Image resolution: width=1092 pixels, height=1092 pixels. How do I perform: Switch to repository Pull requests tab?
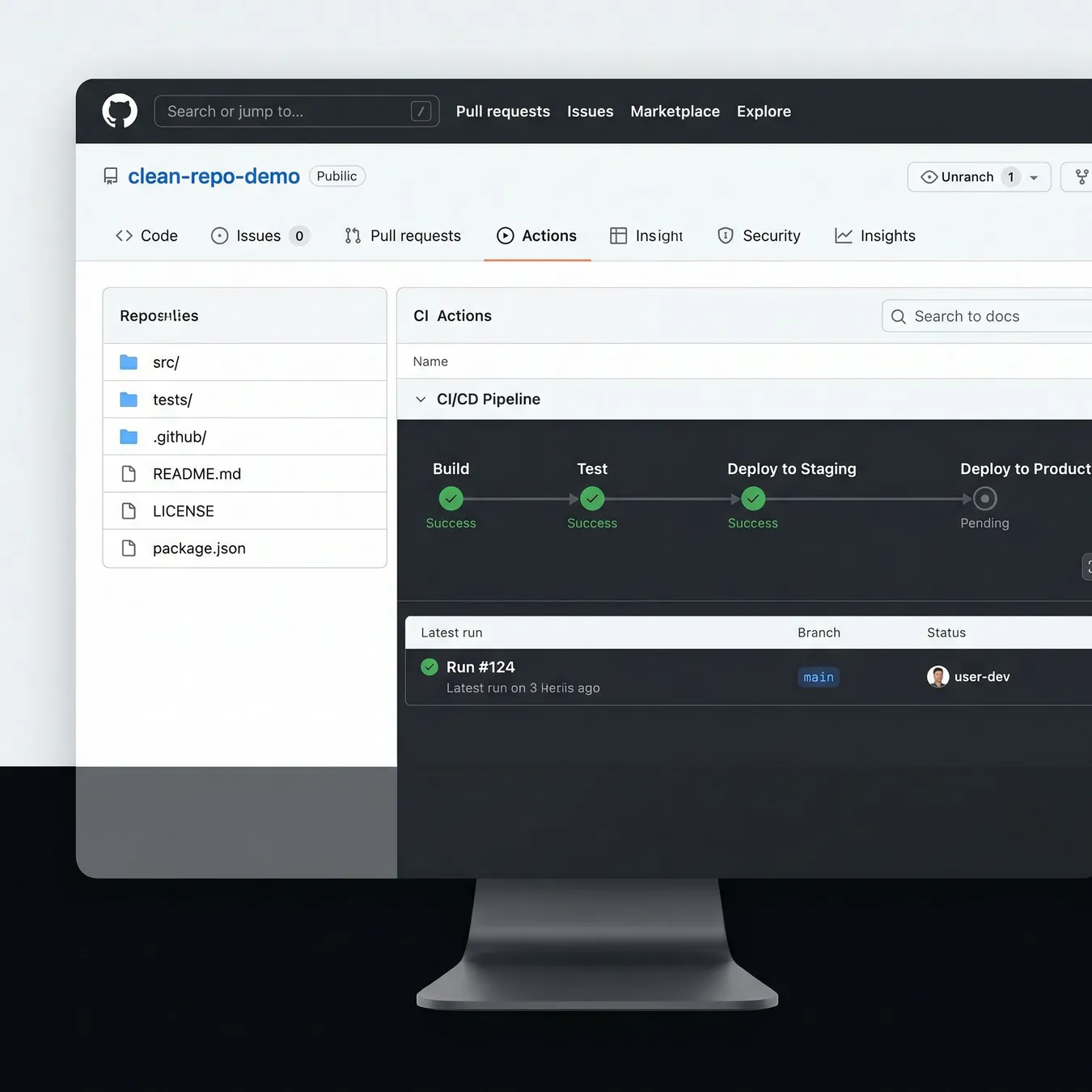coord(403,235)
